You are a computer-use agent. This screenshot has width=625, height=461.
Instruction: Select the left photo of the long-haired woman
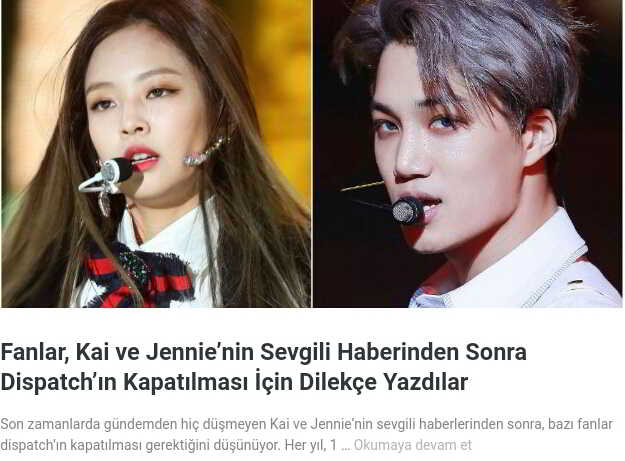[156, 153]
